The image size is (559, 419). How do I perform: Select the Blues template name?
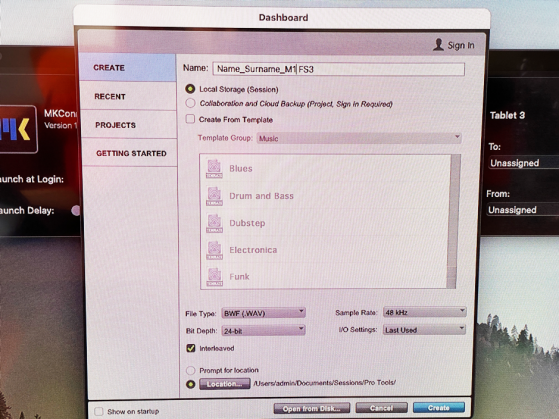[x=241, y=169]
